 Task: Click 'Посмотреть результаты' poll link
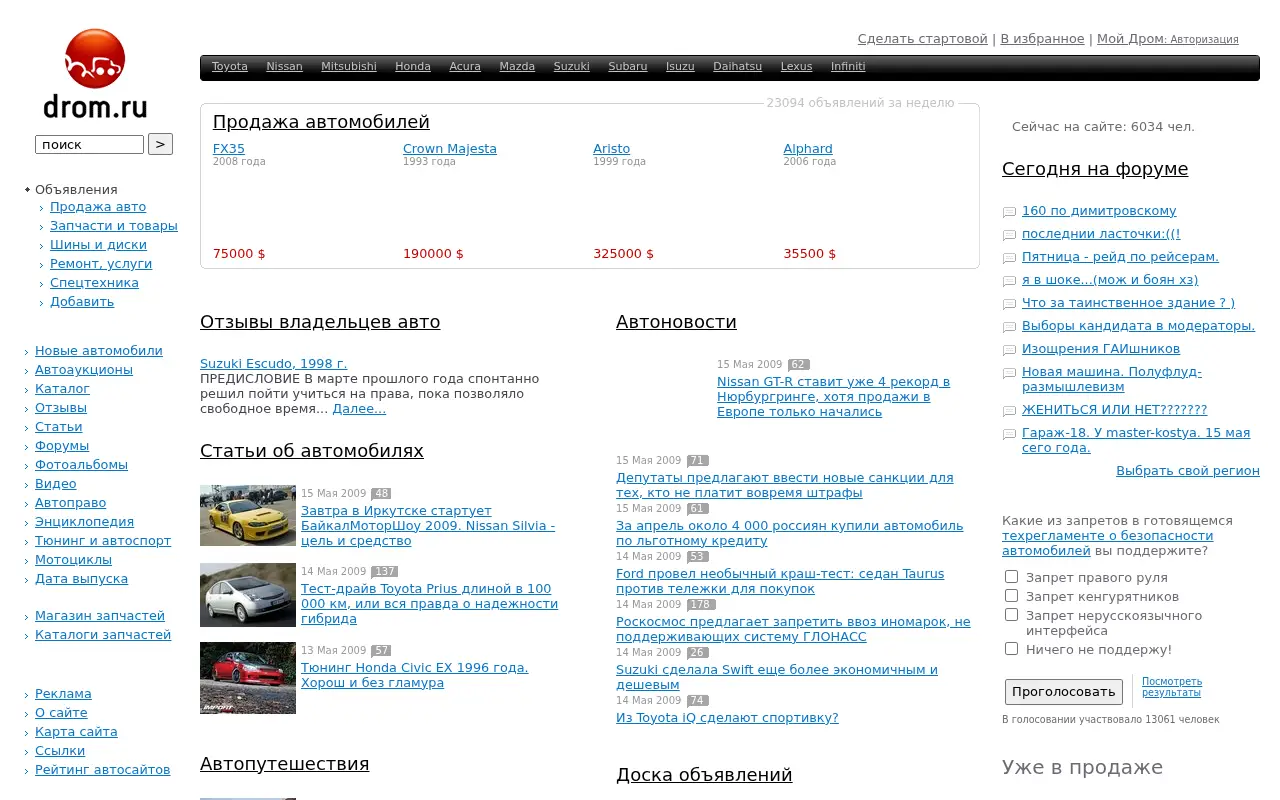point(1172,687)
